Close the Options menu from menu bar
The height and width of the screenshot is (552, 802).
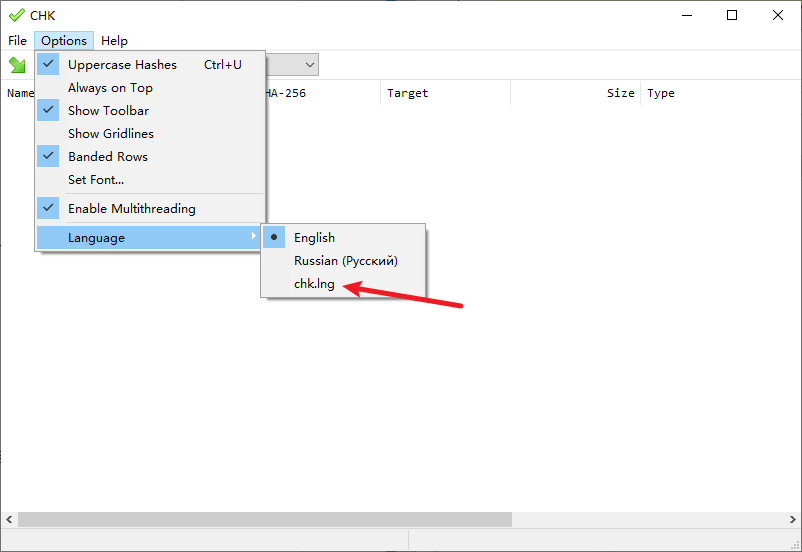tap(64, 41)
